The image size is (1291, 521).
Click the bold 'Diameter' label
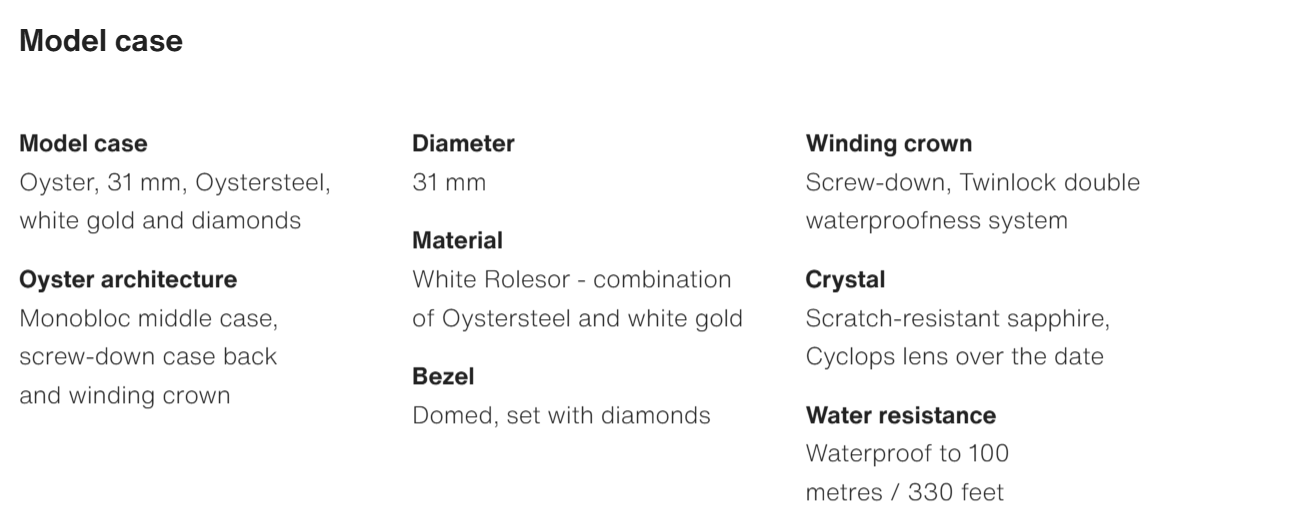tap(463, 143)
